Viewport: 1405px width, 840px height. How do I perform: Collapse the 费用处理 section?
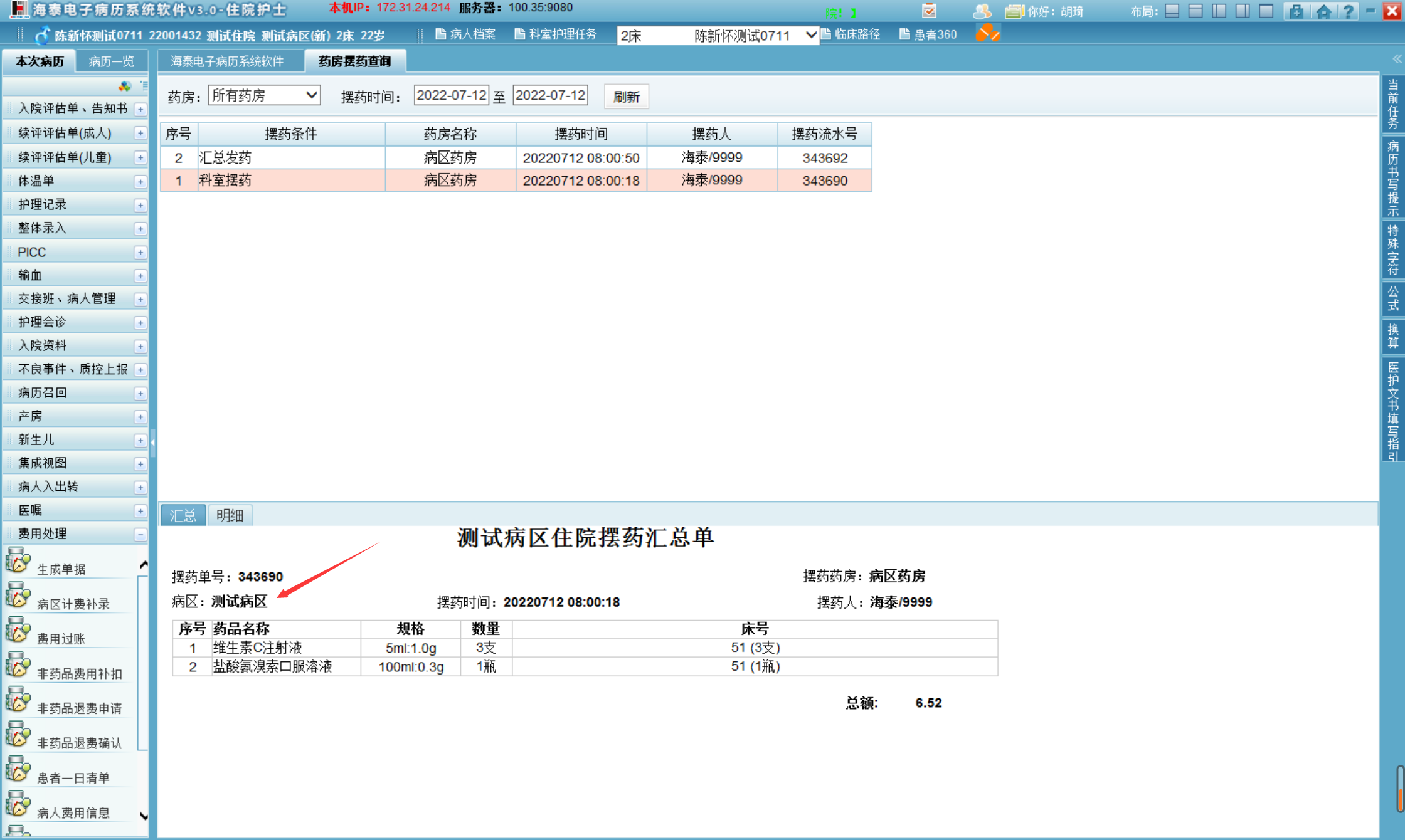(x=140, y=534)
